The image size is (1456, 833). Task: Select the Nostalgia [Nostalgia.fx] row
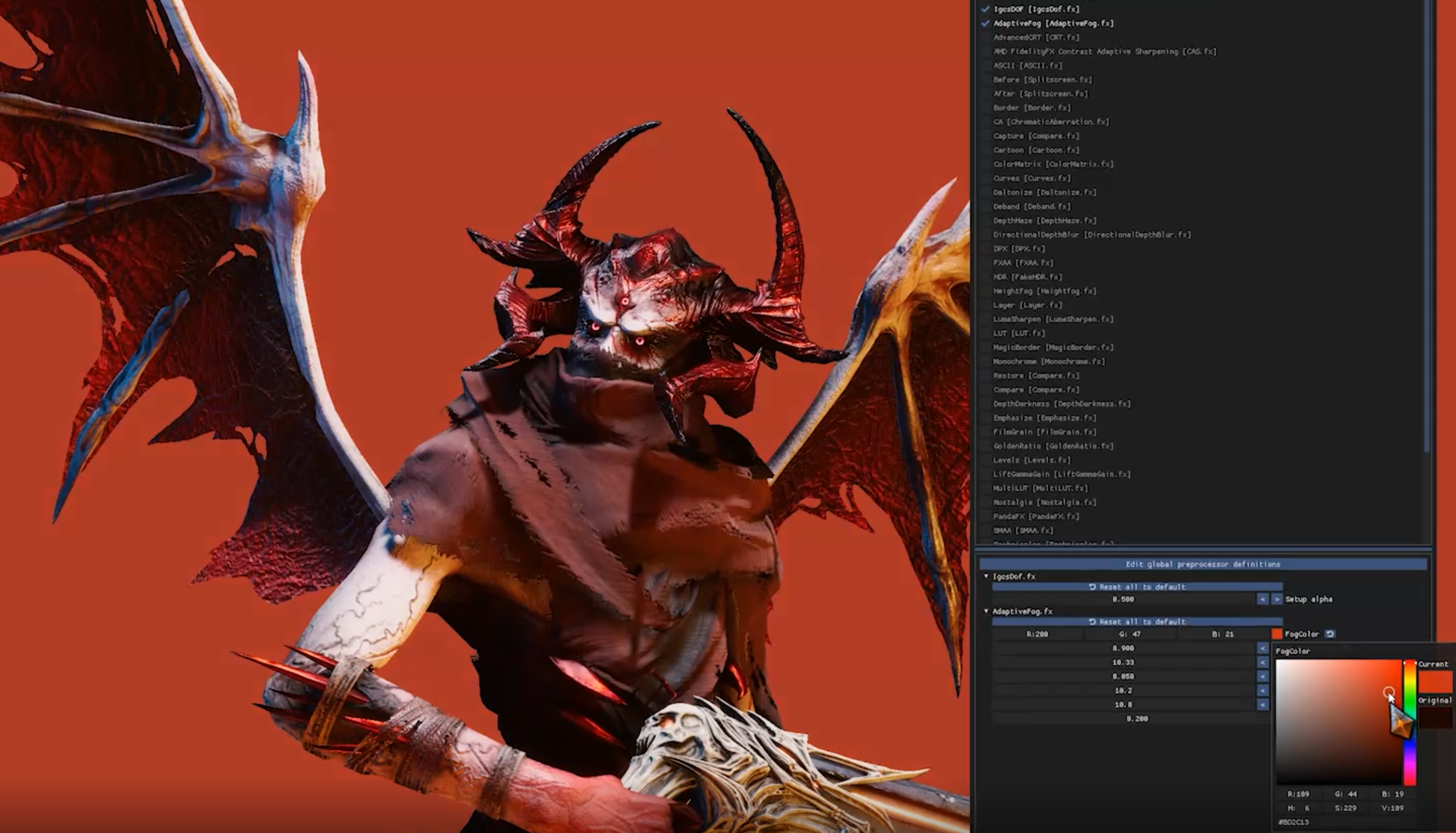(1045, 503)
